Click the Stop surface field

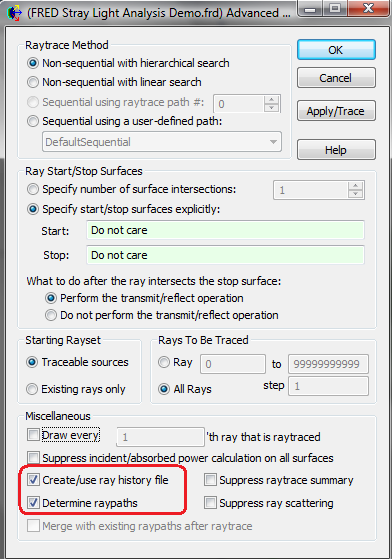point(225,255)
